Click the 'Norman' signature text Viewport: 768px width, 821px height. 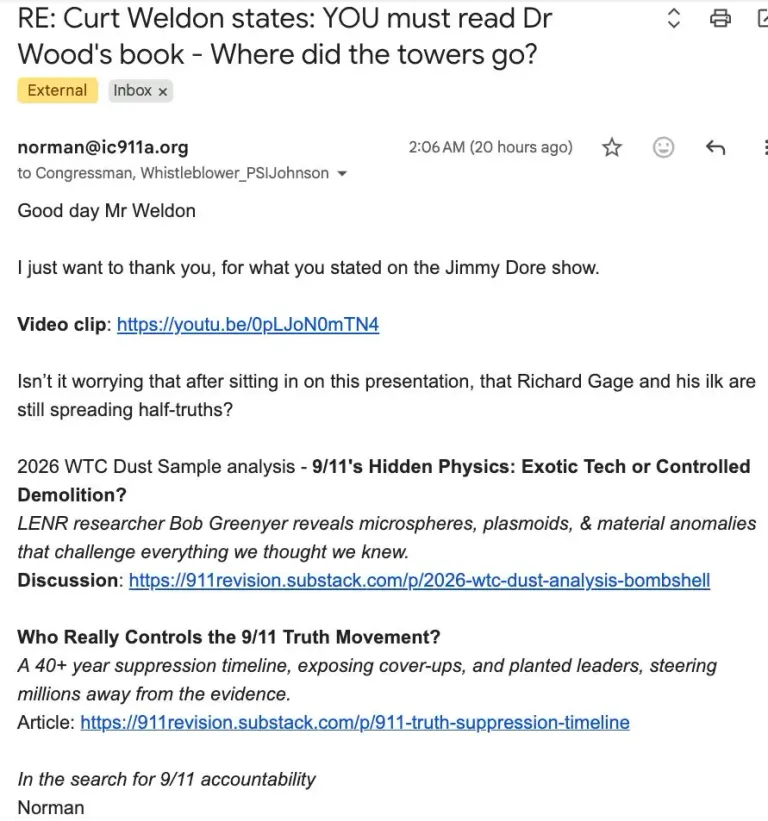pos(51,807)
